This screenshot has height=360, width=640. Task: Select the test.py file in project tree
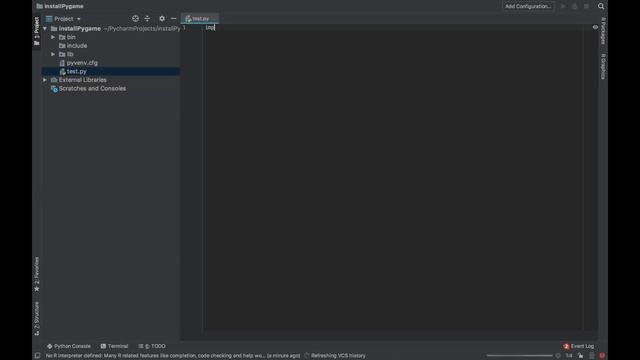111,71
